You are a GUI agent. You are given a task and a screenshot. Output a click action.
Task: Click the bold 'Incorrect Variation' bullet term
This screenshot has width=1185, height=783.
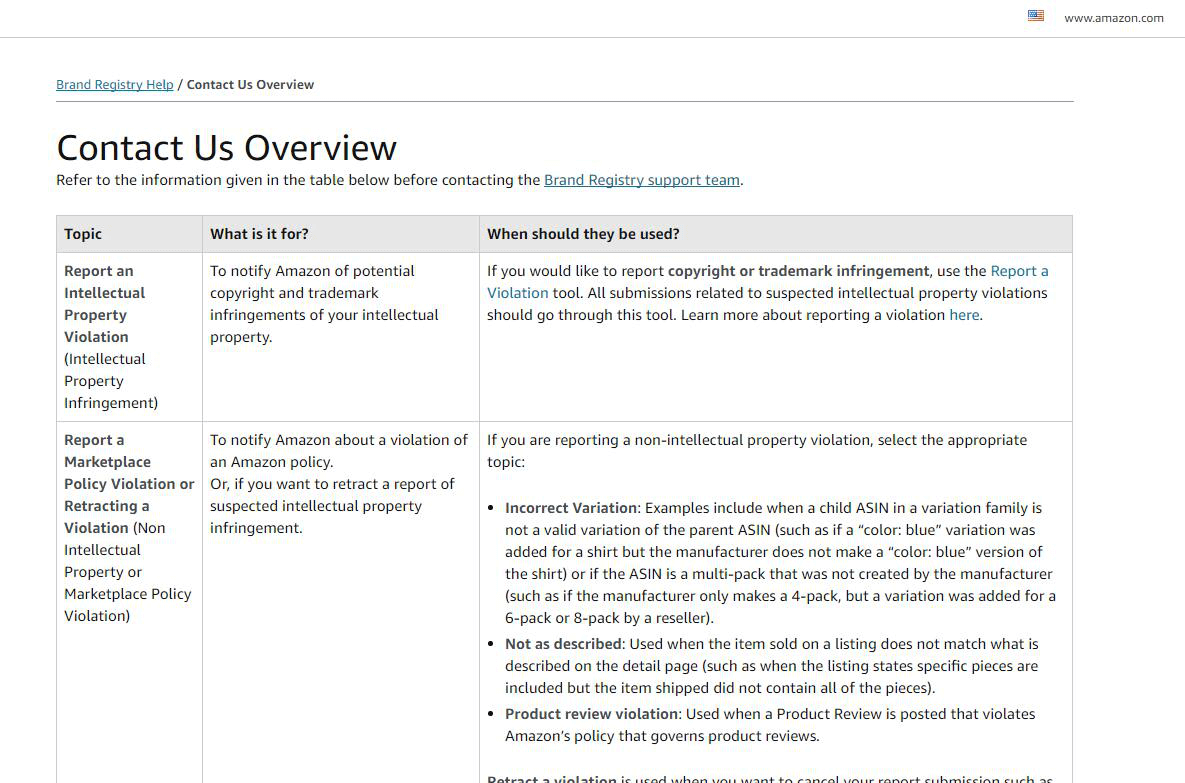point(570,508)
